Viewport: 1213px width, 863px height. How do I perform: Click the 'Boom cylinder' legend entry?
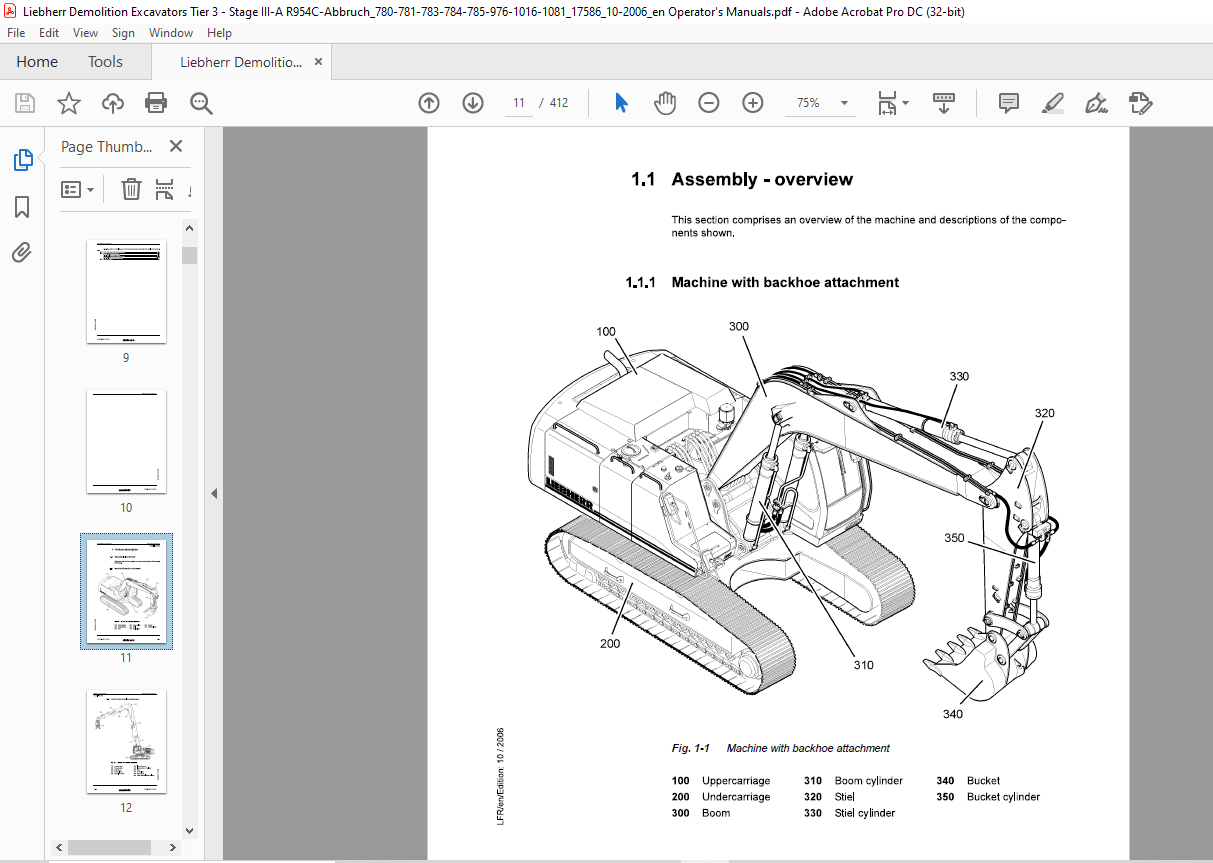[x=868, y=781]
